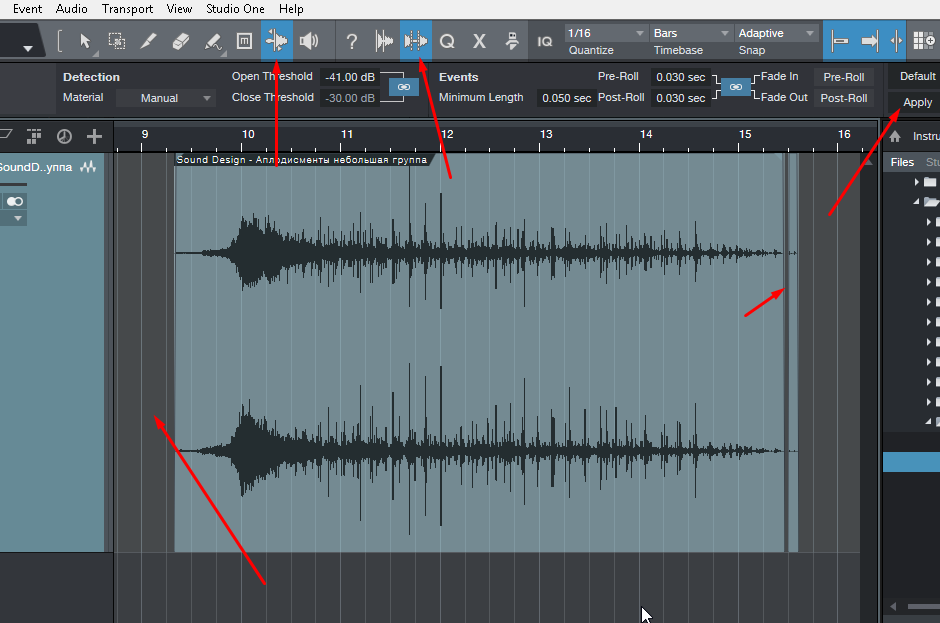Open the Help menu

coord(291,9)
